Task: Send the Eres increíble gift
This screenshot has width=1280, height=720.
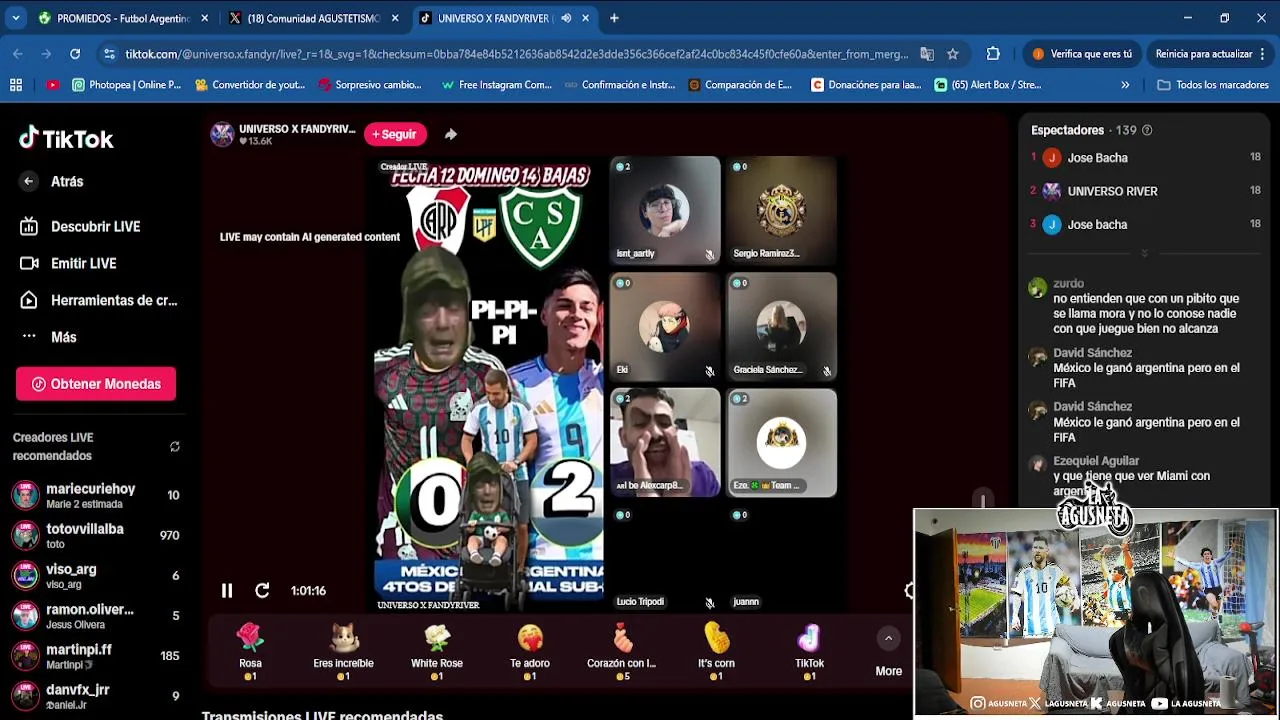Action: (x=343, y=651)
